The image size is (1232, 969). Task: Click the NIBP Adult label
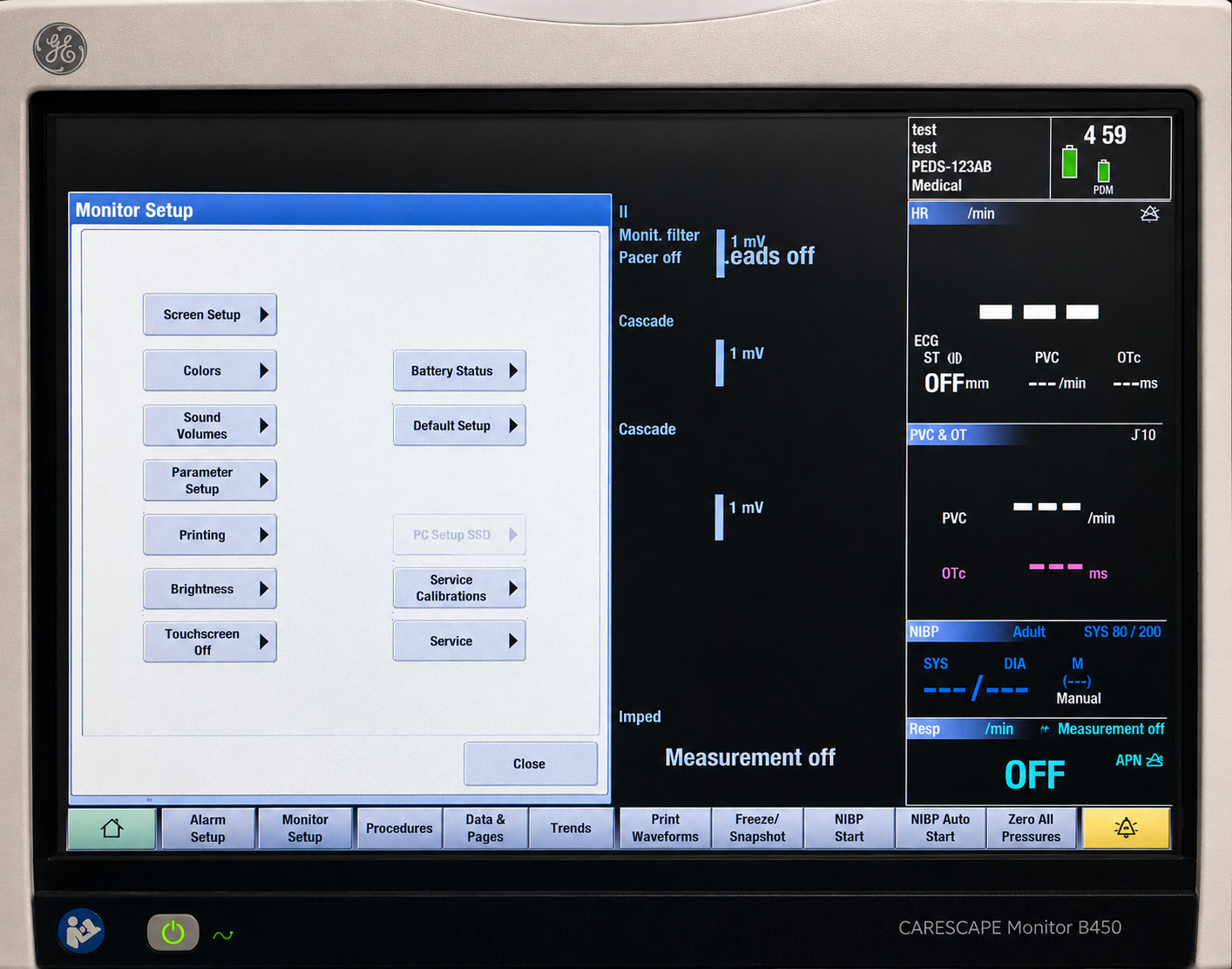[x=1029, y=632]
